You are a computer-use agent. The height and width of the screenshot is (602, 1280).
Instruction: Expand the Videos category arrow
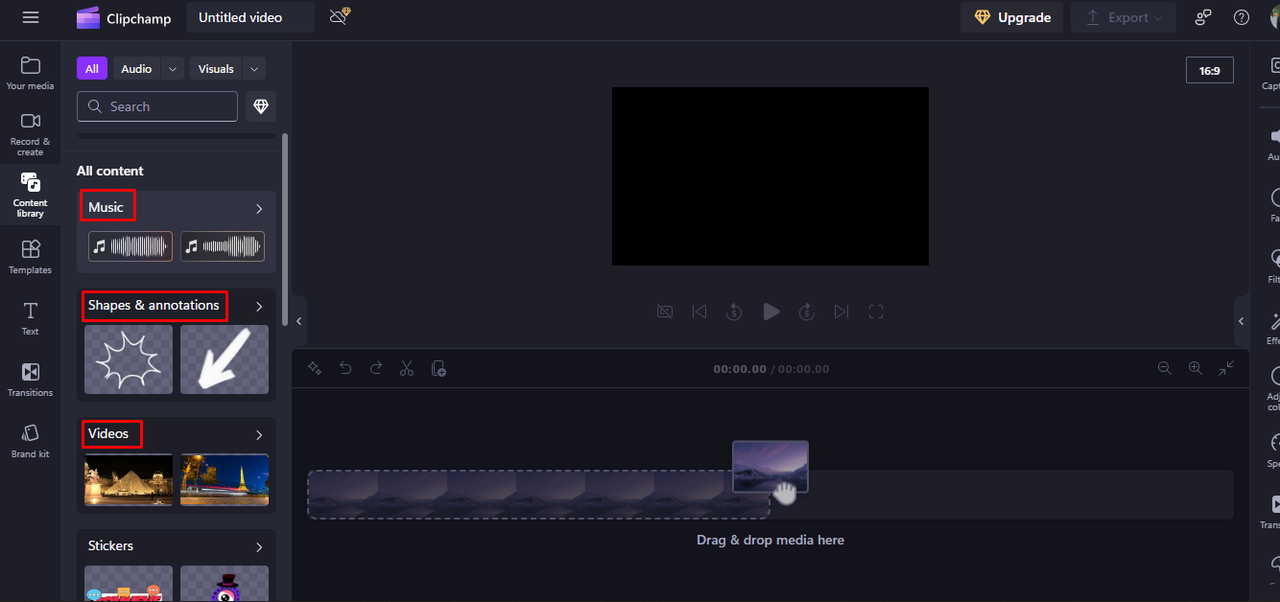point(259,435)
